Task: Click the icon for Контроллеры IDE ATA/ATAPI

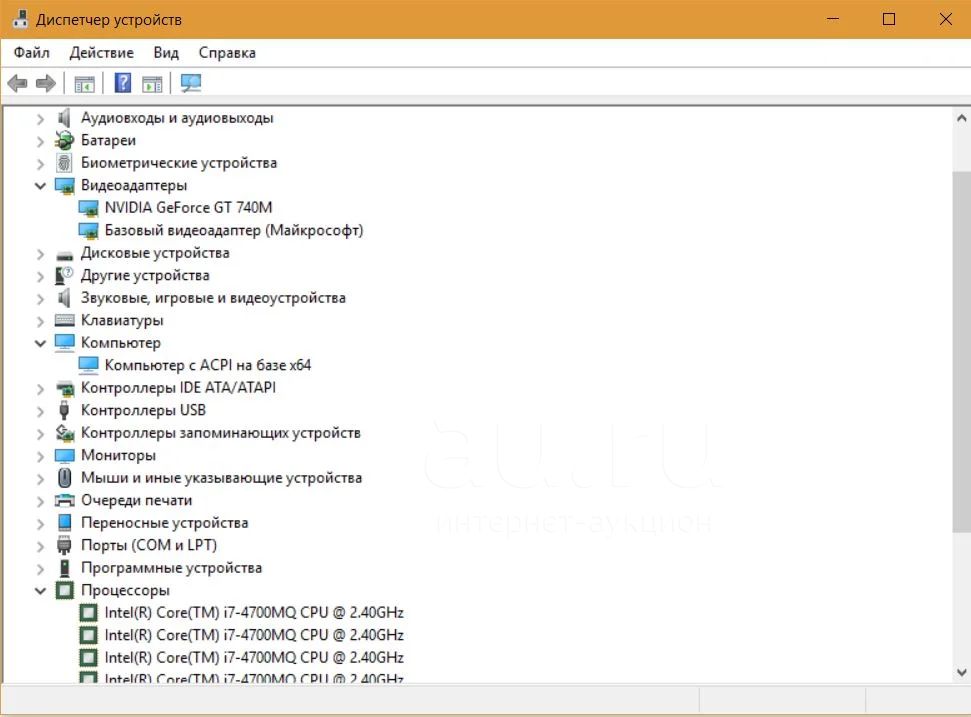Action: (x=64, y=388)
